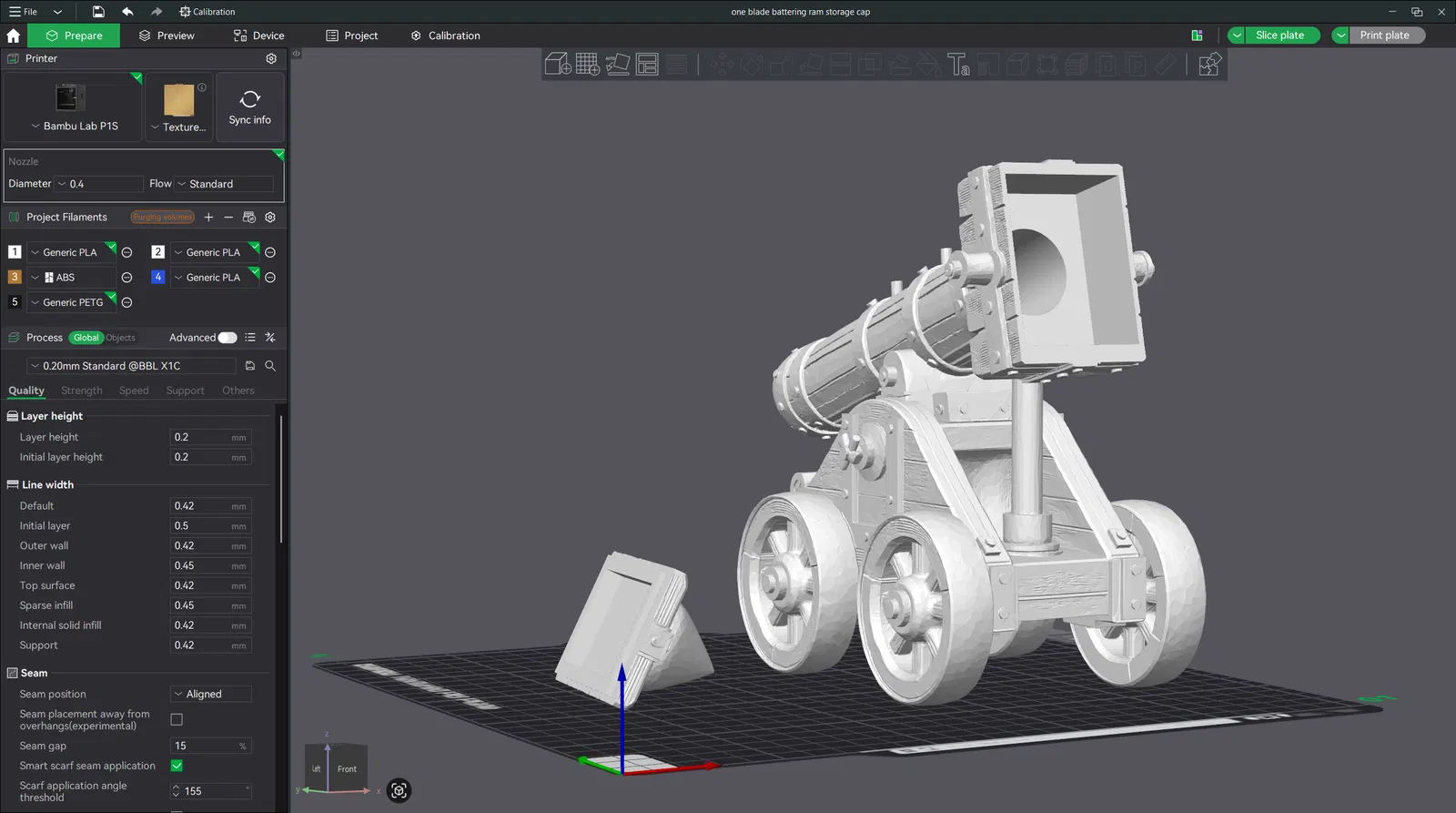Click the Auto orient toolbar icon
The height and width of the screenshot is (813, 1456).
pos(618,65)
